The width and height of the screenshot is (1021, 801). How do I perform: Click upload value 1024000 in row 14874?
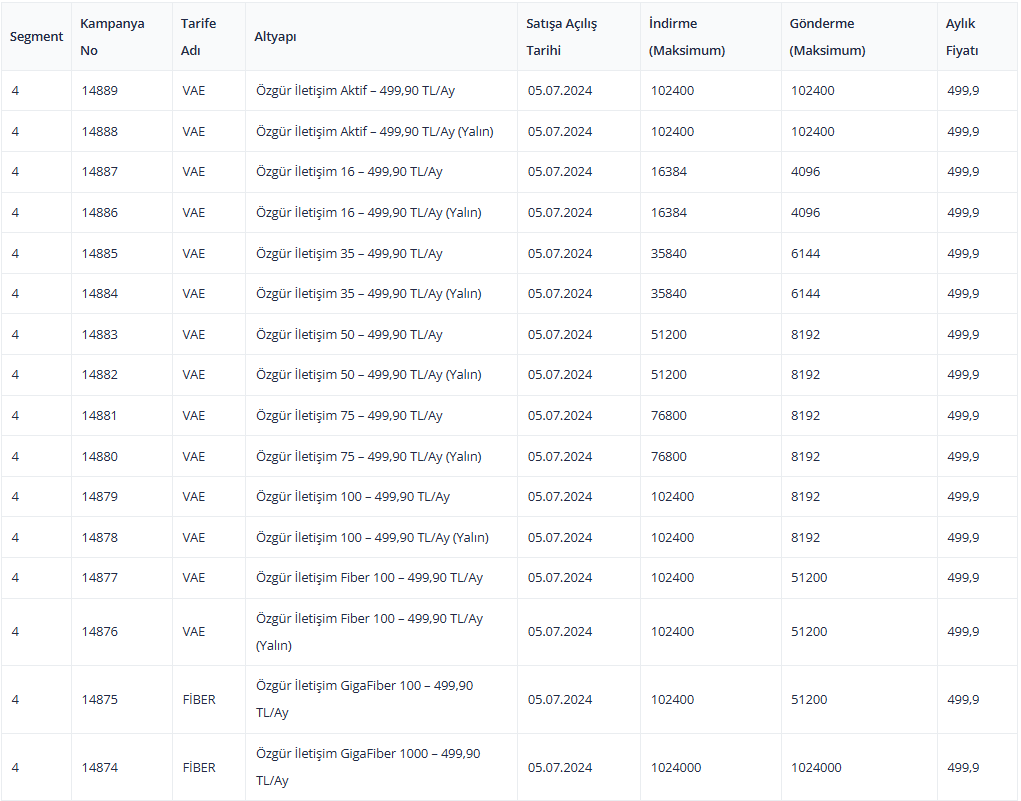(817, 767)
